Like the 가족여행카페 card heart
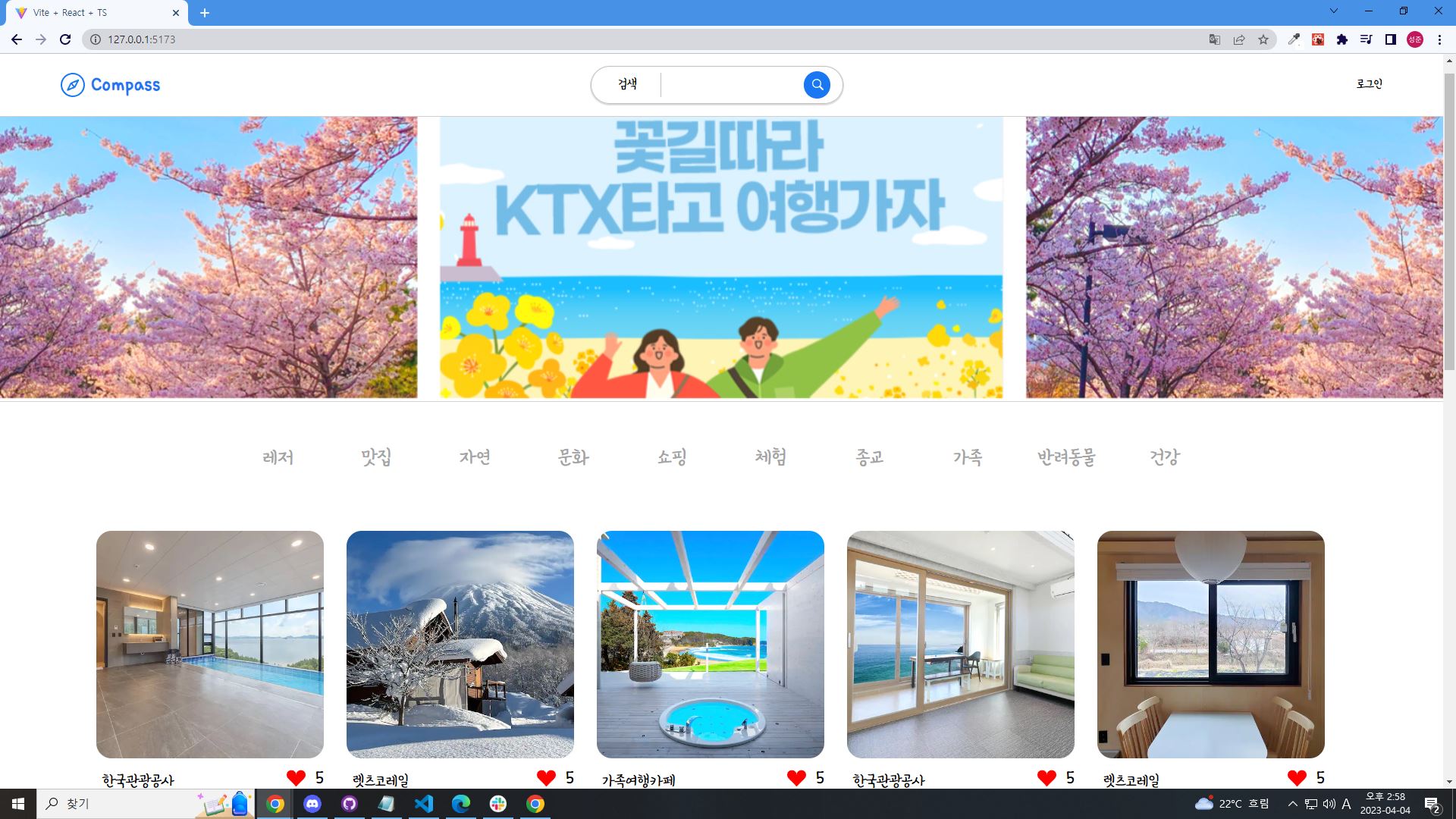 [796, 778]
